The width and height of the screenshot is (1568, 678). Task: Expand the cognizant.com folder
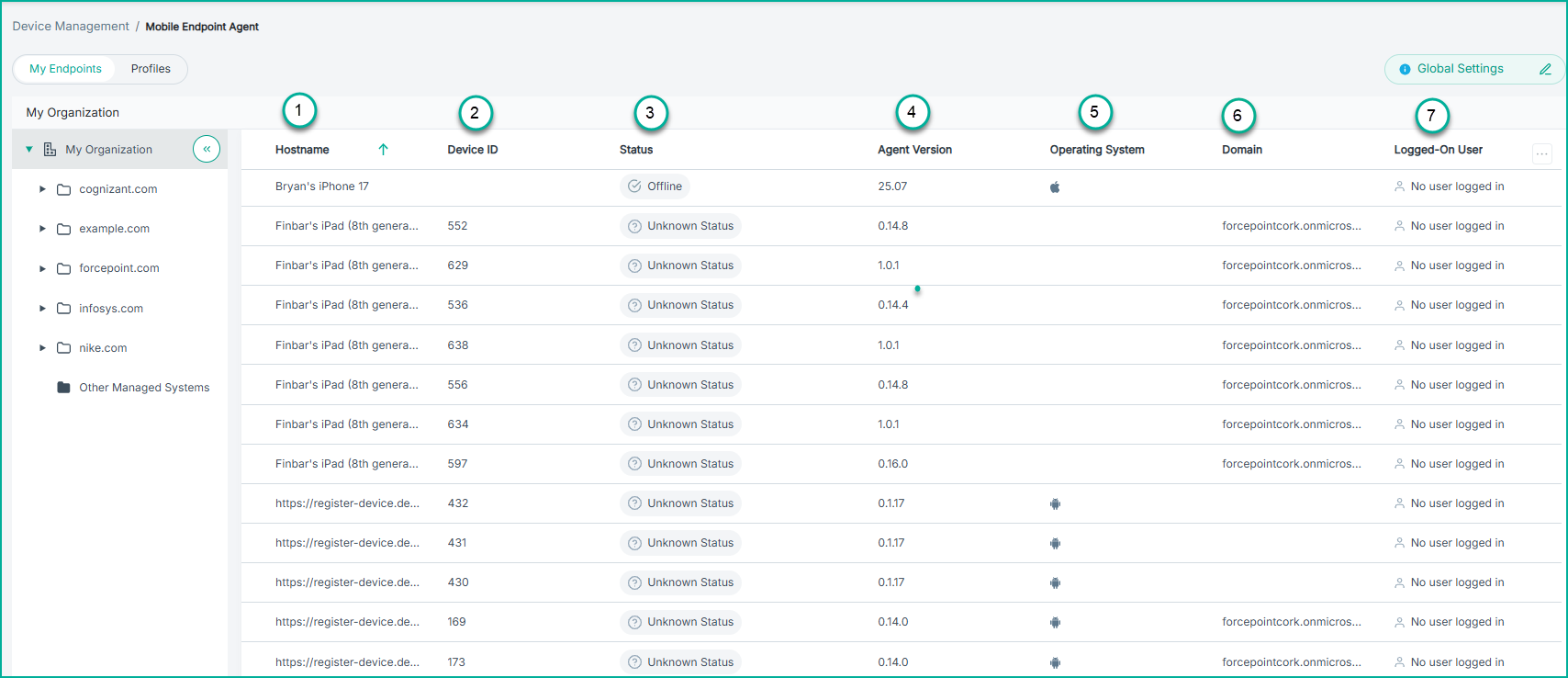pyautogui.click(x=42, y=189)
